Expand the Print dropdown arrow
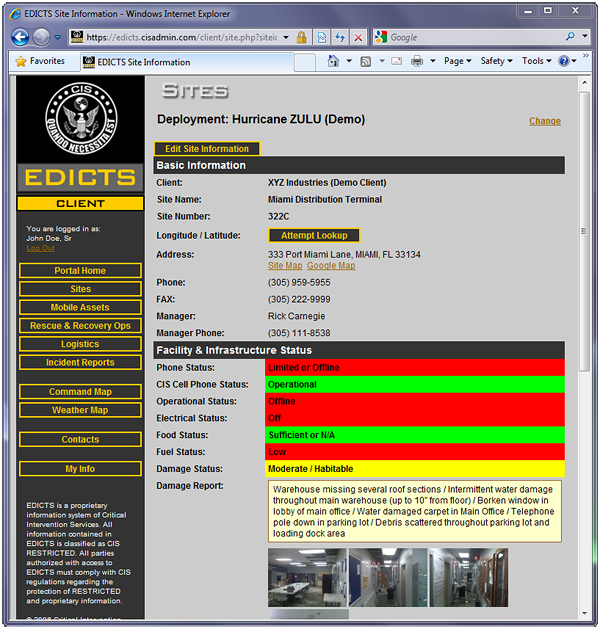 coord(433,61)
